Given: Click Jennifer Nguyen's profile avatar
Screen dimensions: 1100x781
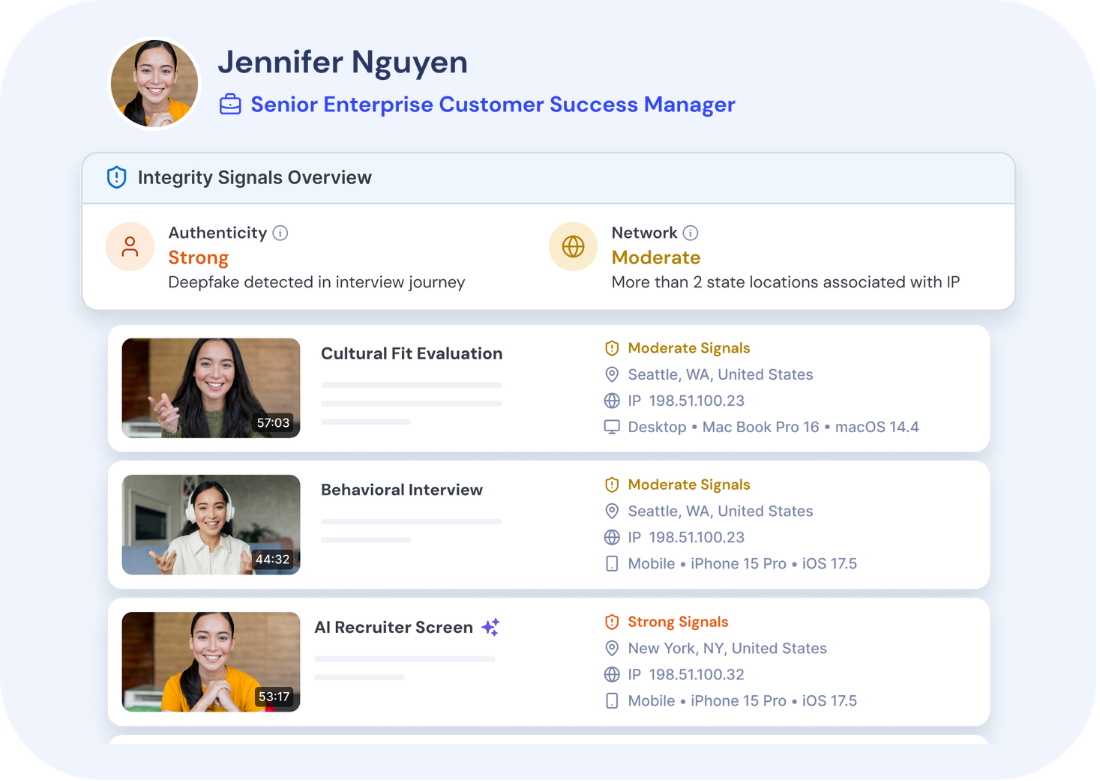Looking at the screenshot, I should (154, 84).
